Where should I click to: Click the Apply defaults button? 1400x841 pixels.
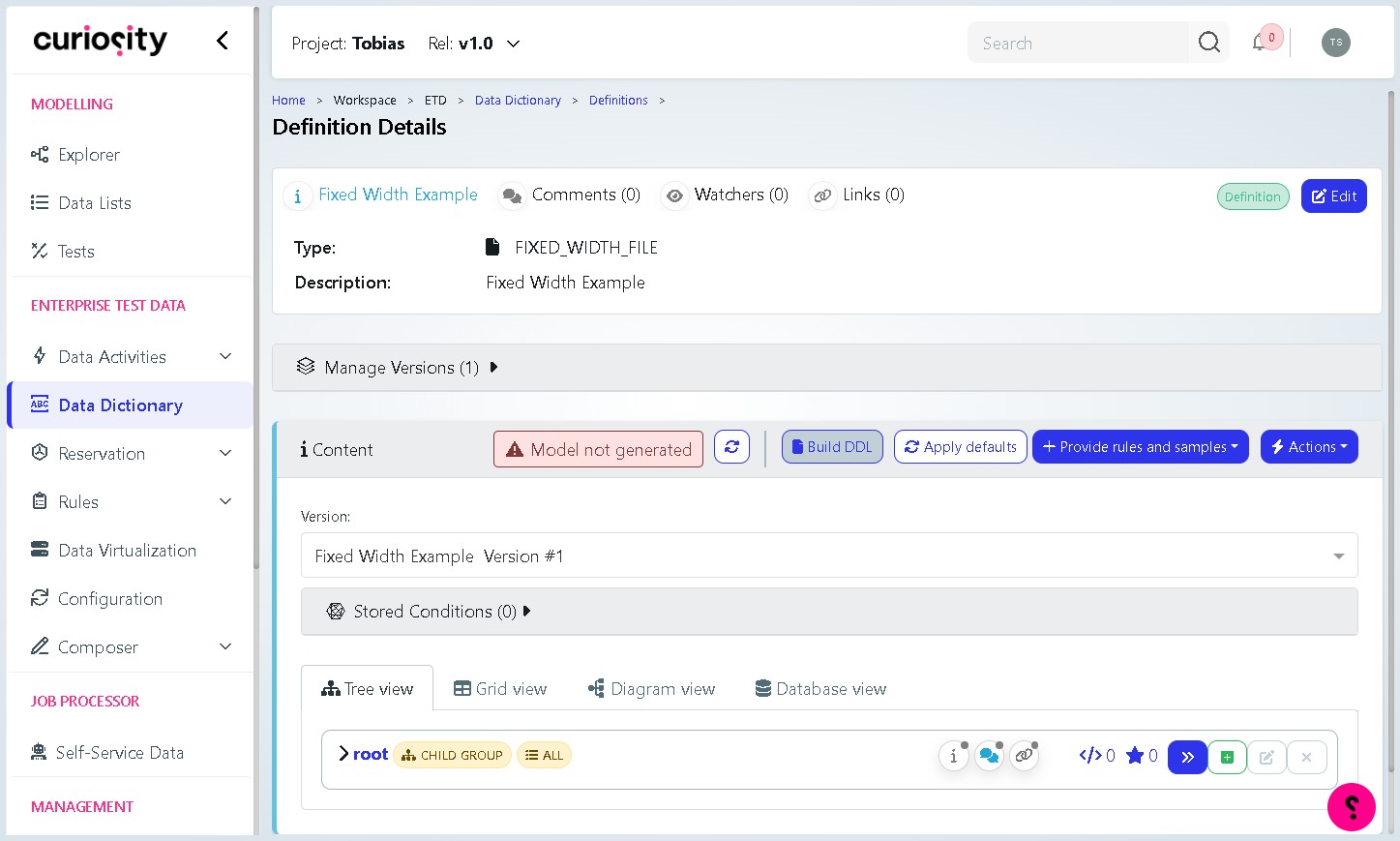coord(961,447)
